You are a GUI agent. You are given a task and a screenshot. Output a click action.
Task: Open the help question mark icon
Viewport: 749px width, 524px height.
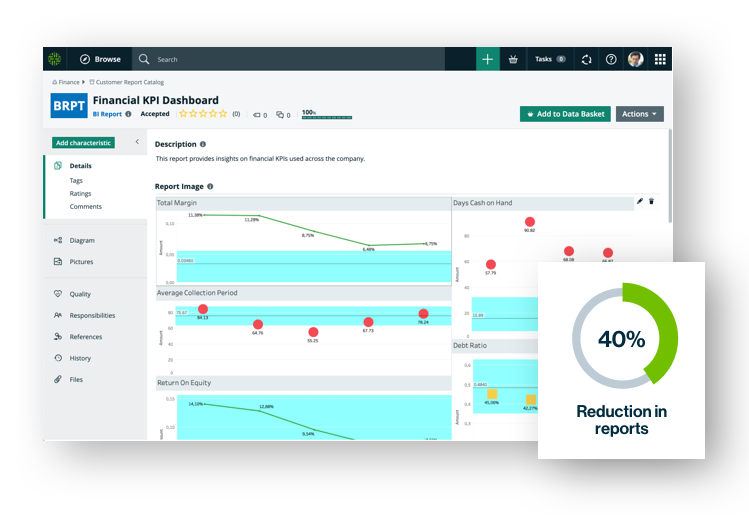[611, 59]
